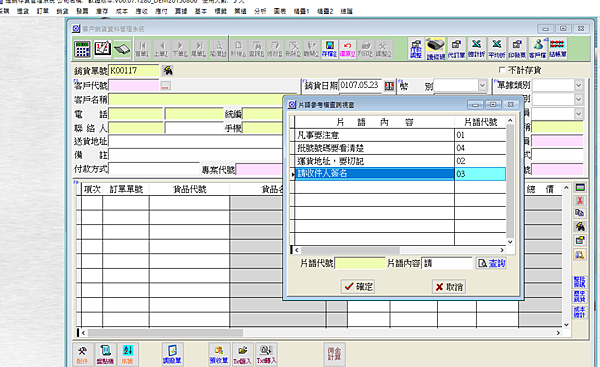Click the 佣金計算 commission button
Screen dimensions: 600x367
coord(334,354)
